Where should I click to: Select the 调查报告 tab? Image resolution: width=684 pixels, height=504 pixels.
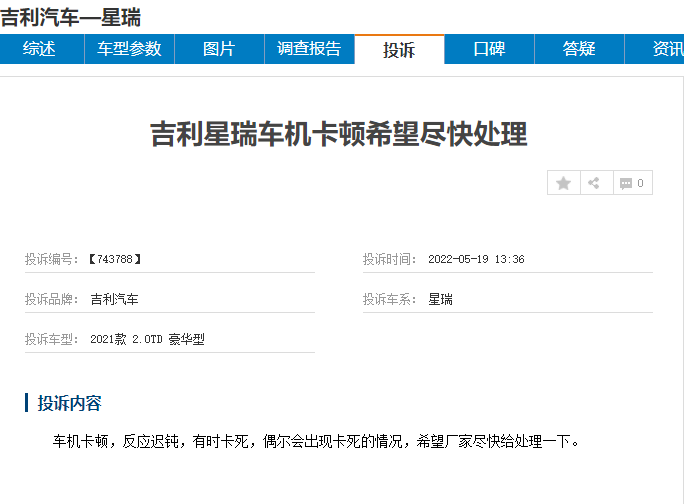[x=309, y=49]
